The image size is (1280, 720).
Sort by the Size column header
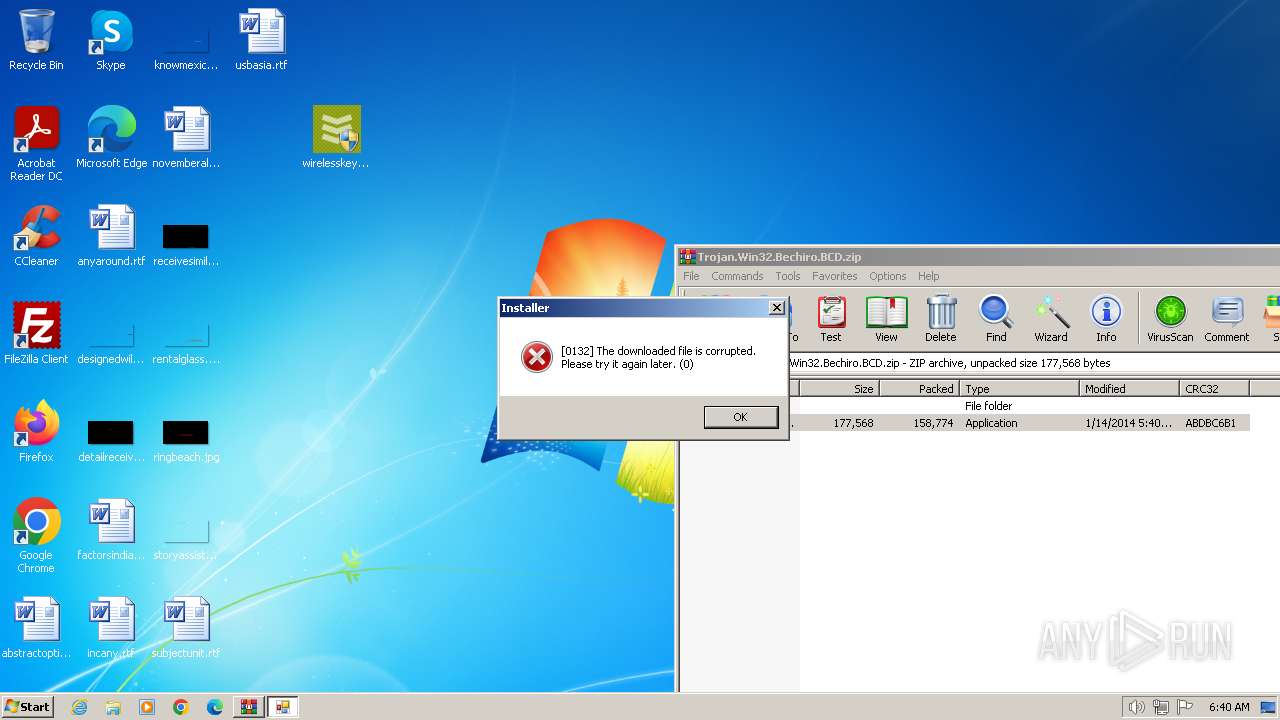coord(839,389)
